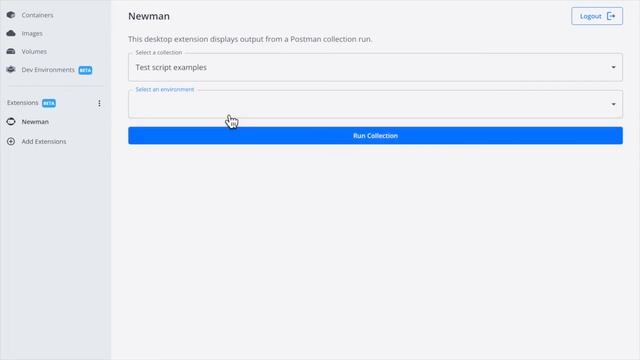Click the collection dropdown arrow

click(x=613, y=67)
